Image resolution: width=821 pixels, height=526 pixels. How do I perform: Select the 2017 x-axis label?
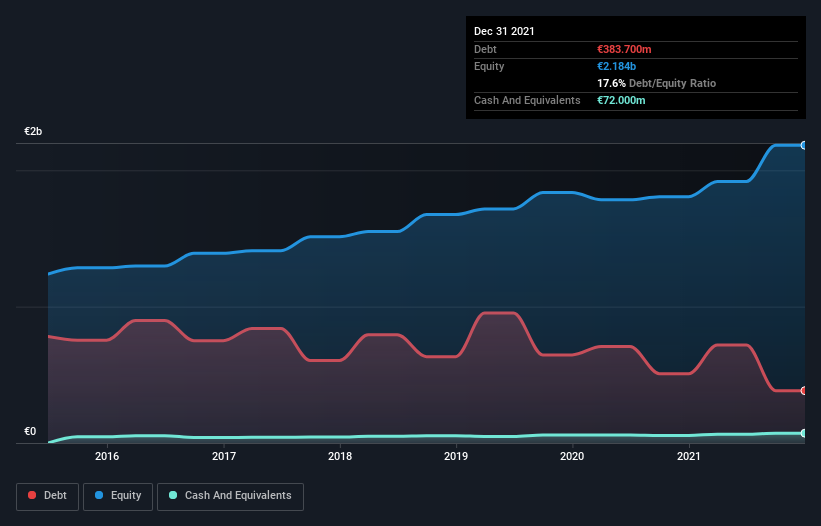[224, 456]
